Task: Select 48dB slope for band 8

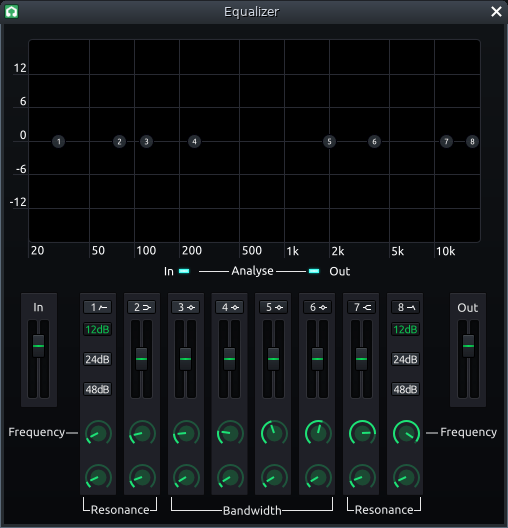Action: 405,389
